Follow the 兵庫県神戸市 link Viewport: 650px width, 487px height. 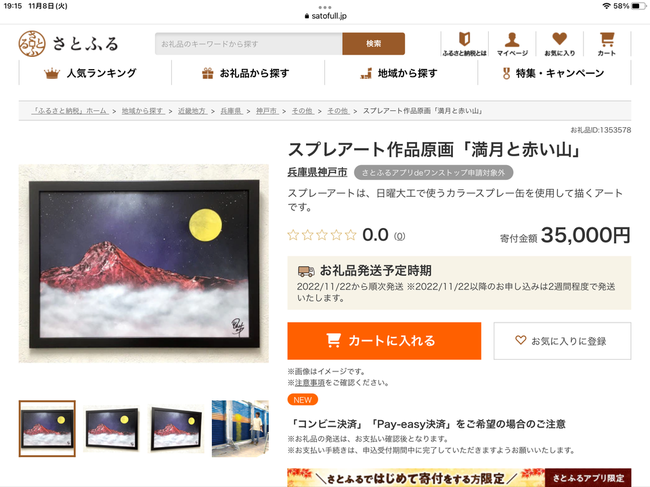pyautogui.click(x=317, y=172)
